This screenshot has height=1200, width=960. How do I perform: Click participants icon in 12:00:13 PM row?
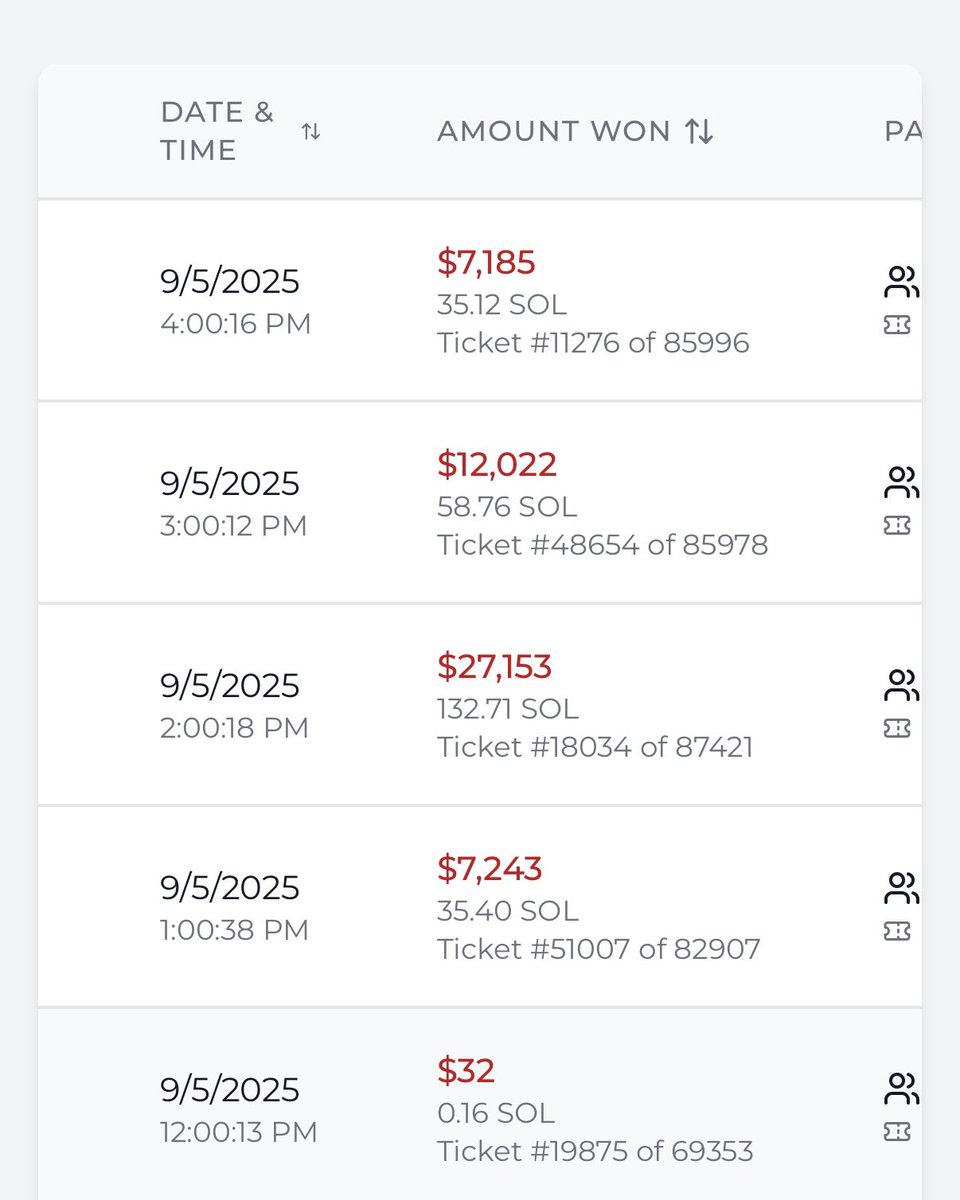coord(901,1089)
